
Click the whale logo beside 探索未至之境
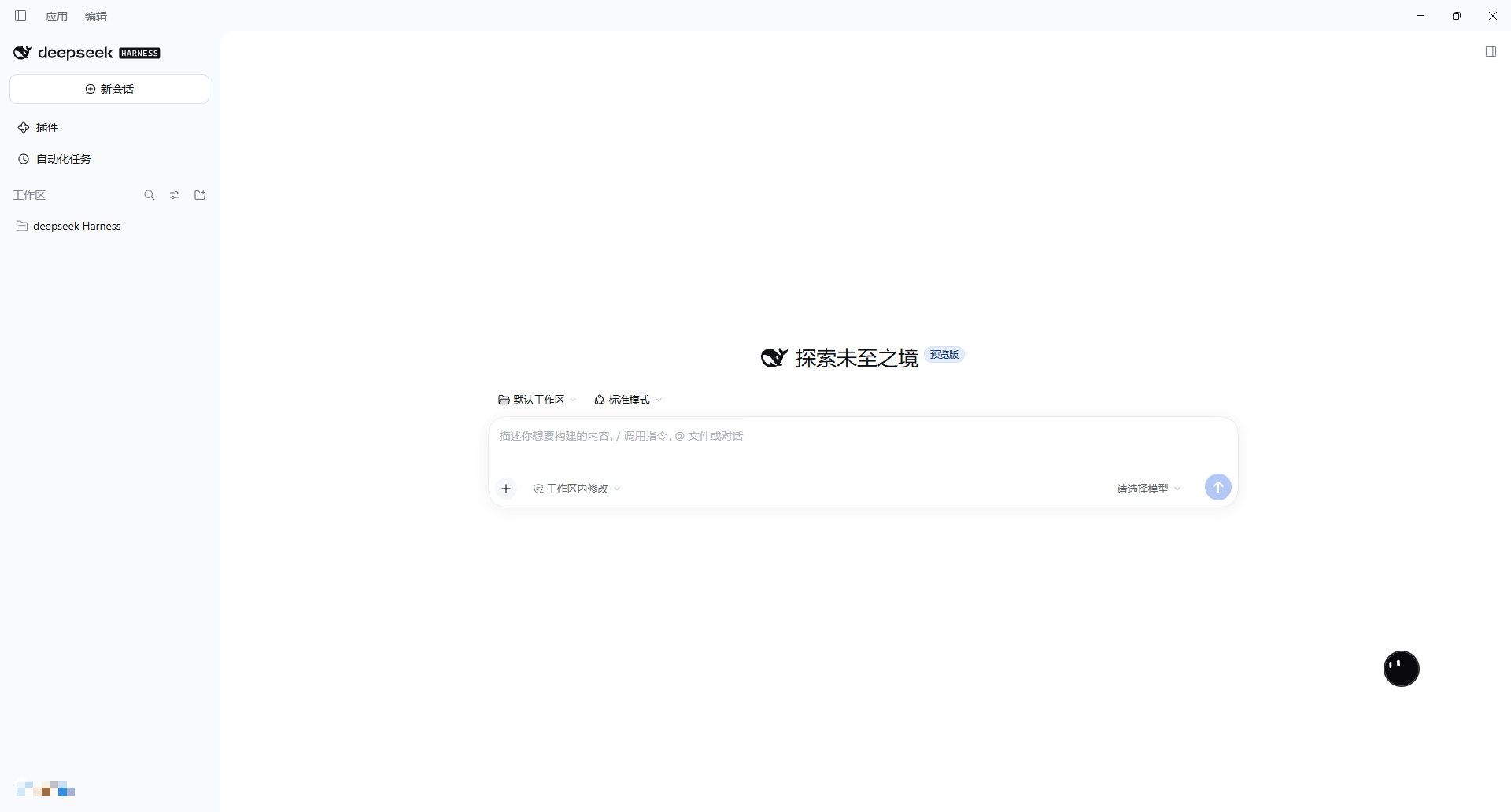pyautogui.click(x=774, y=357)
